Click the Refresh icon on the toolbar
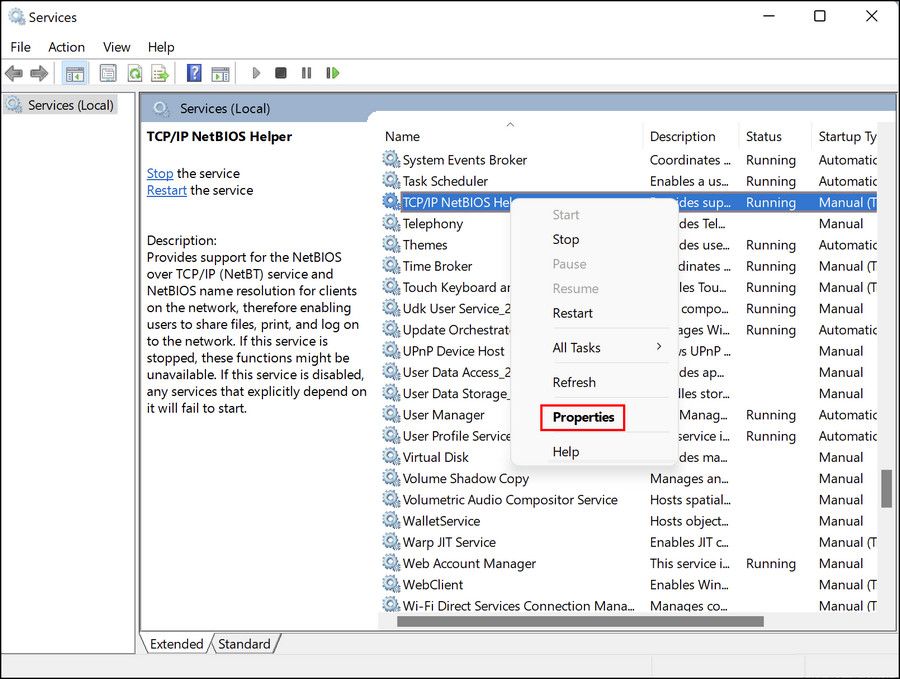Viewport: 900px width, 679px height. click(x=135, y=72)
